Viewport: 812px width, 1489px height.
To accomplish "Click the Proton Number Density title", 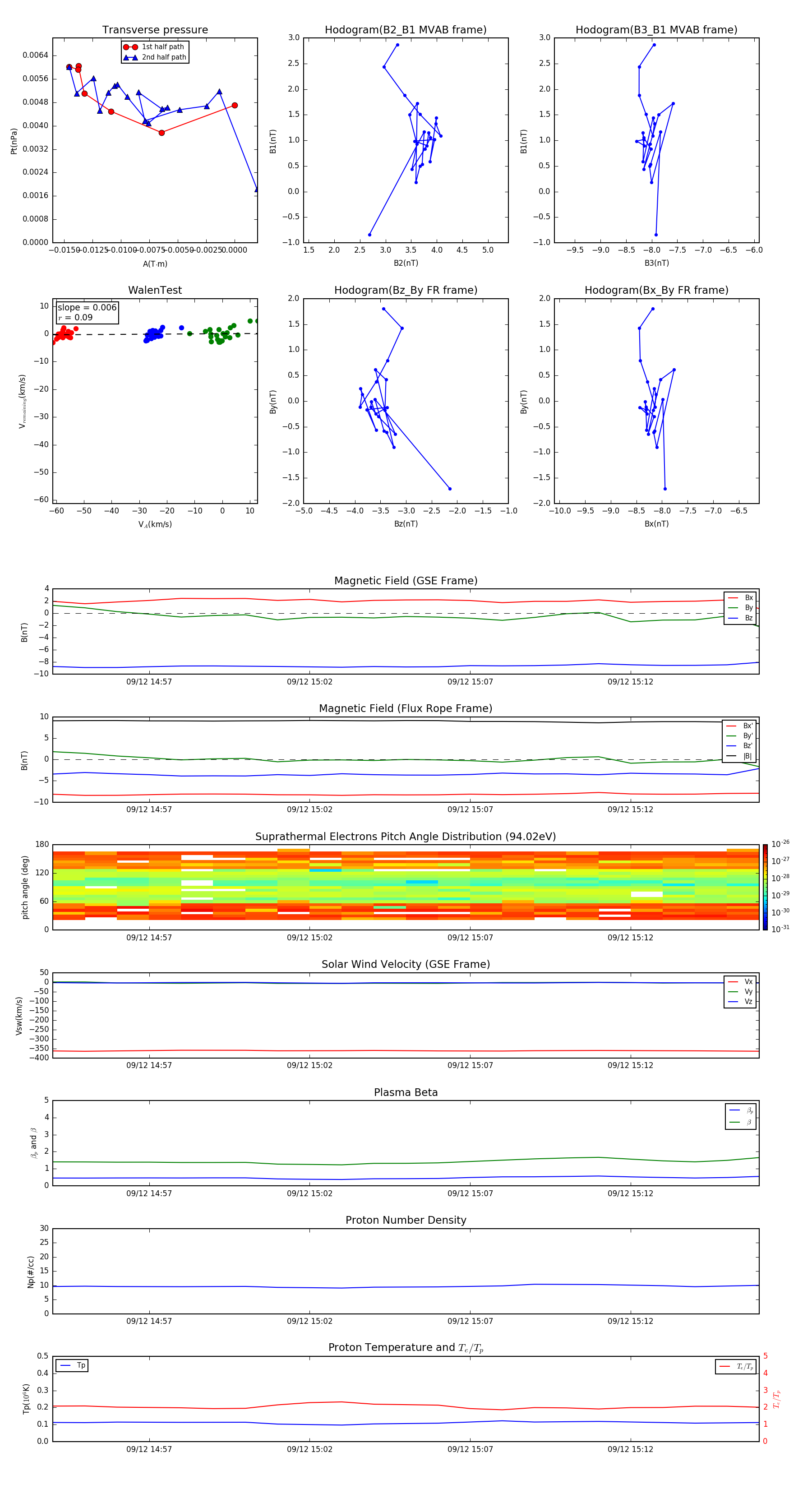I will click(405, 1220).
